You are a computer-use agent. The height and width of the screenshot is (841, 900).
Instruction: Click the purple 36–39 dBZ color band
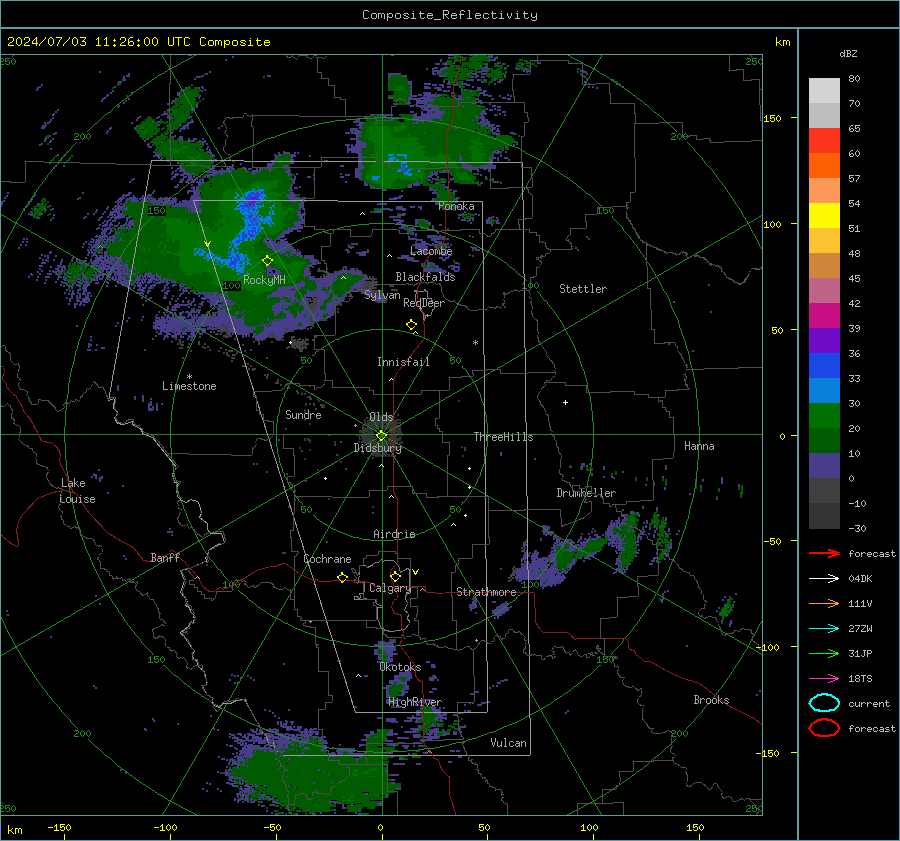[824, 340]
